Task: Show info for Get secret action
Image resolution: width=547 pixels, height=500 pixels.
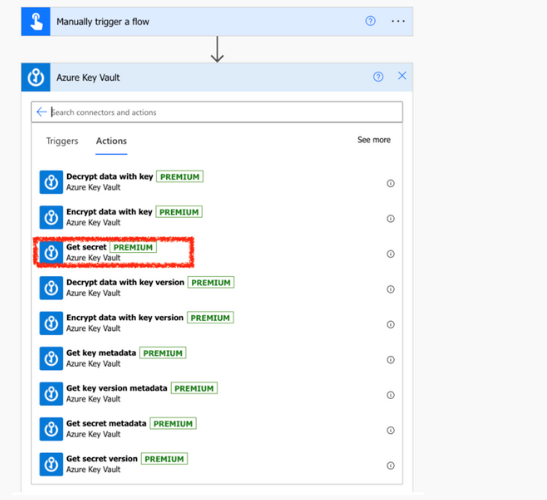Action: pyautogui.click(x=390, y=254)
